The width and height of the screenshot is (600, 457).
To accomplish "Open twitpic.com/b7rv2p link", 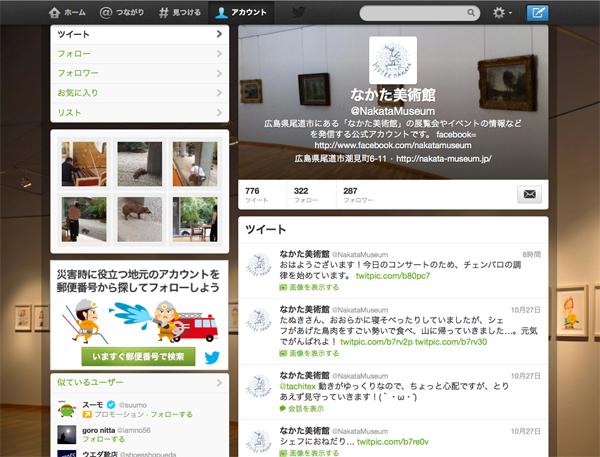I will tap(377, 342).
